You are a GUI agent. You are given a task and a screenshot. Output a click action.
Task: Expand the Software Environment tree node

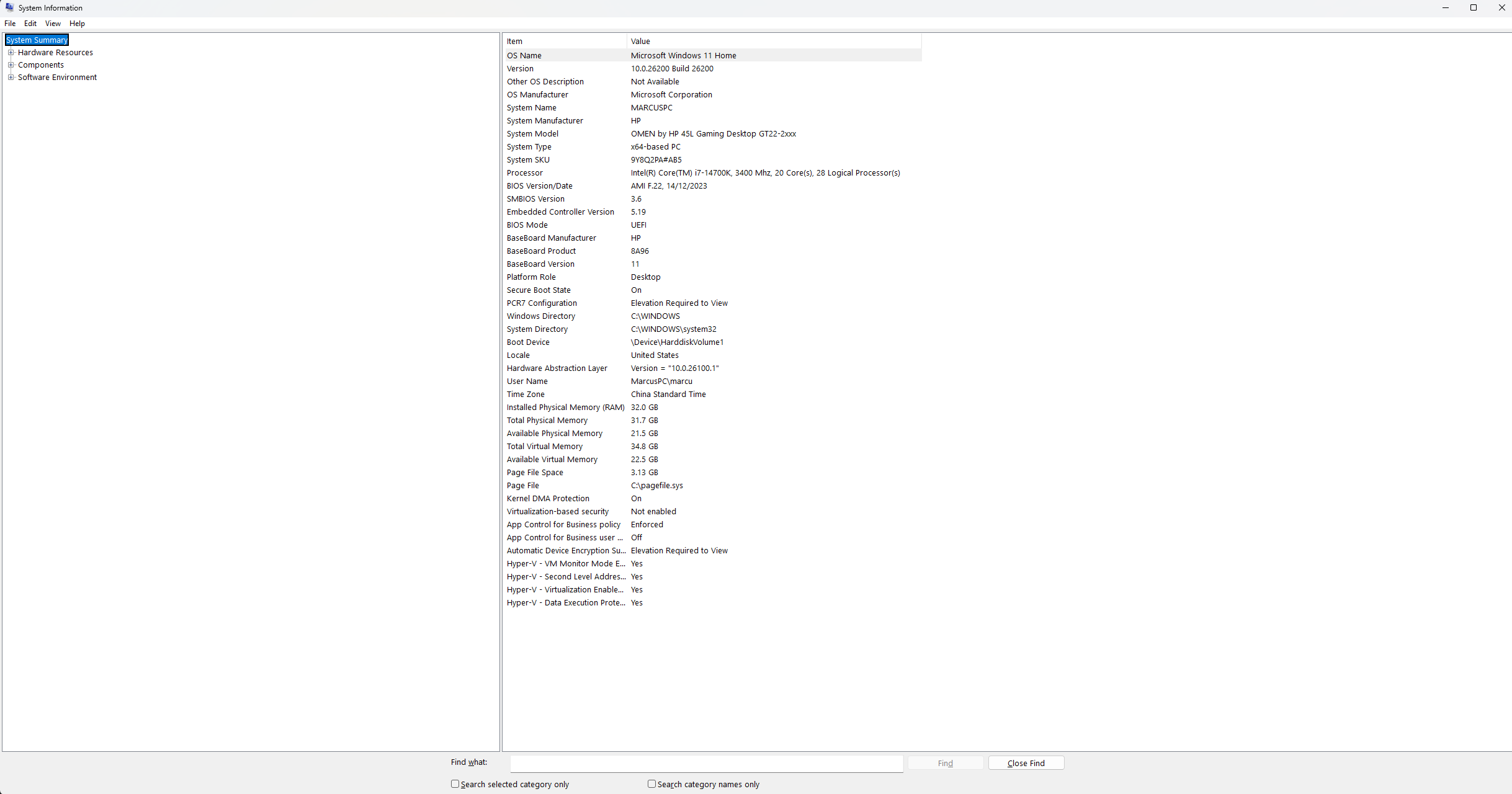11,78
